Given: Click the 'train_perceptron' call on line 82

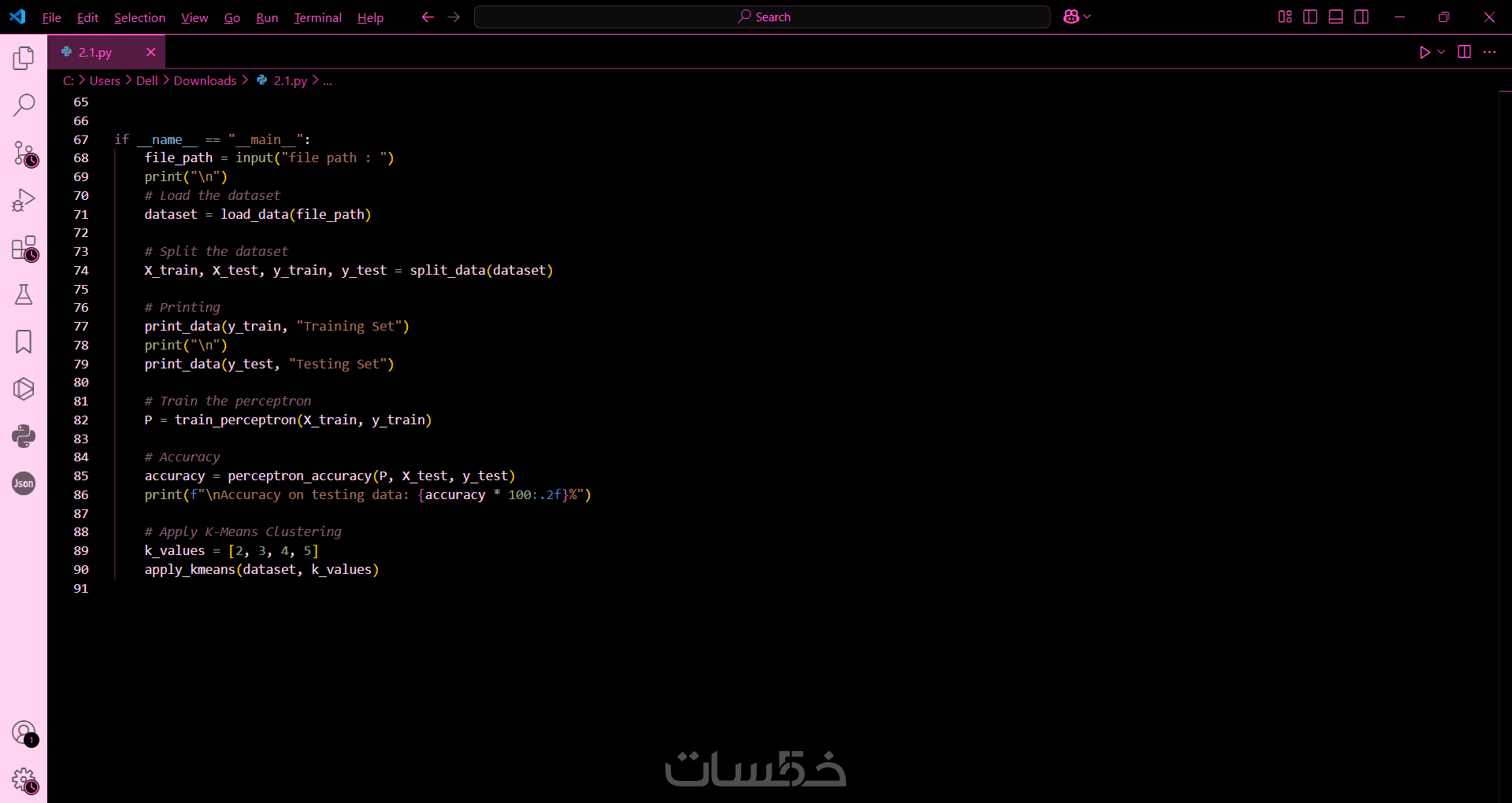Looking at the screenshot, I should click(235, 420).
